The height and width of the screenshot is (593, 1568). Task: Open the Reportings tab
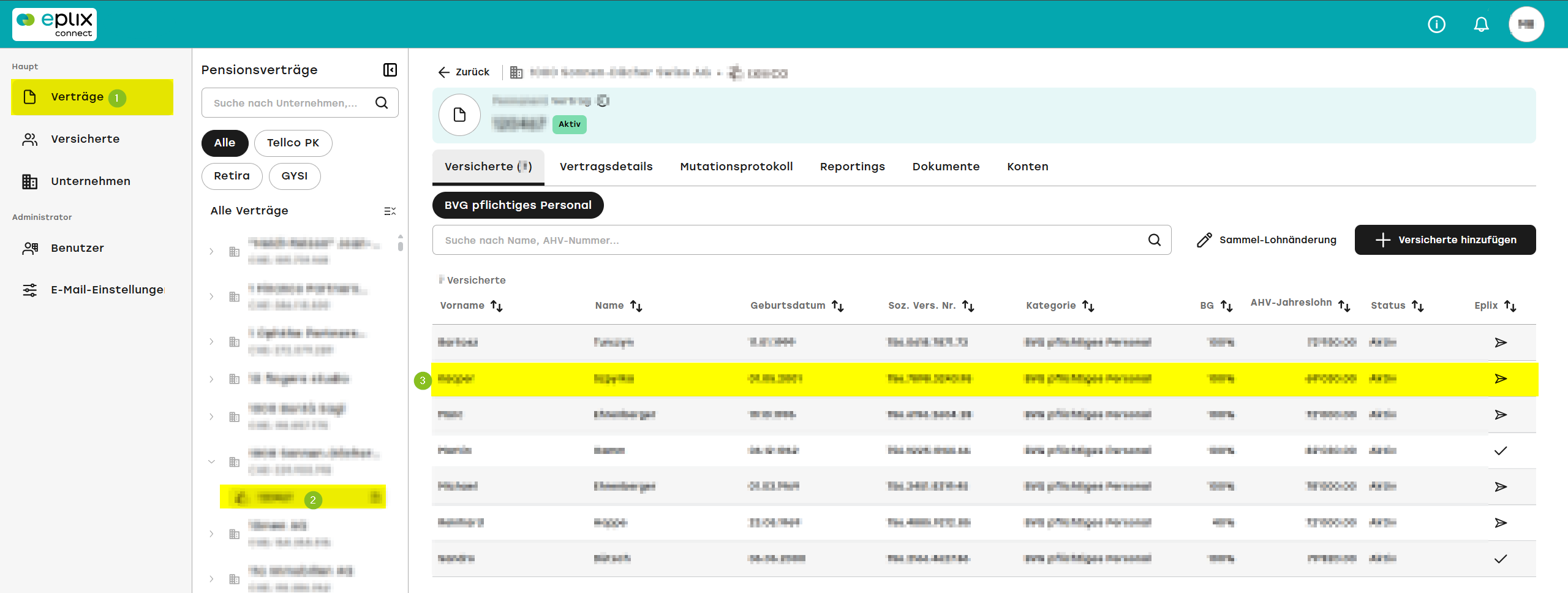point(852,167)
